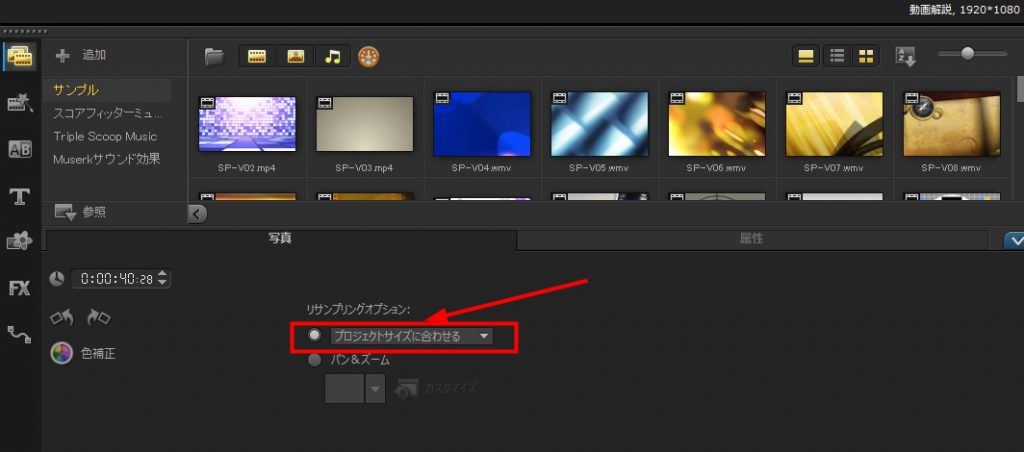Adjust the thumbnail size slider
1024x452 pixels.
click(x=967, y=54)
